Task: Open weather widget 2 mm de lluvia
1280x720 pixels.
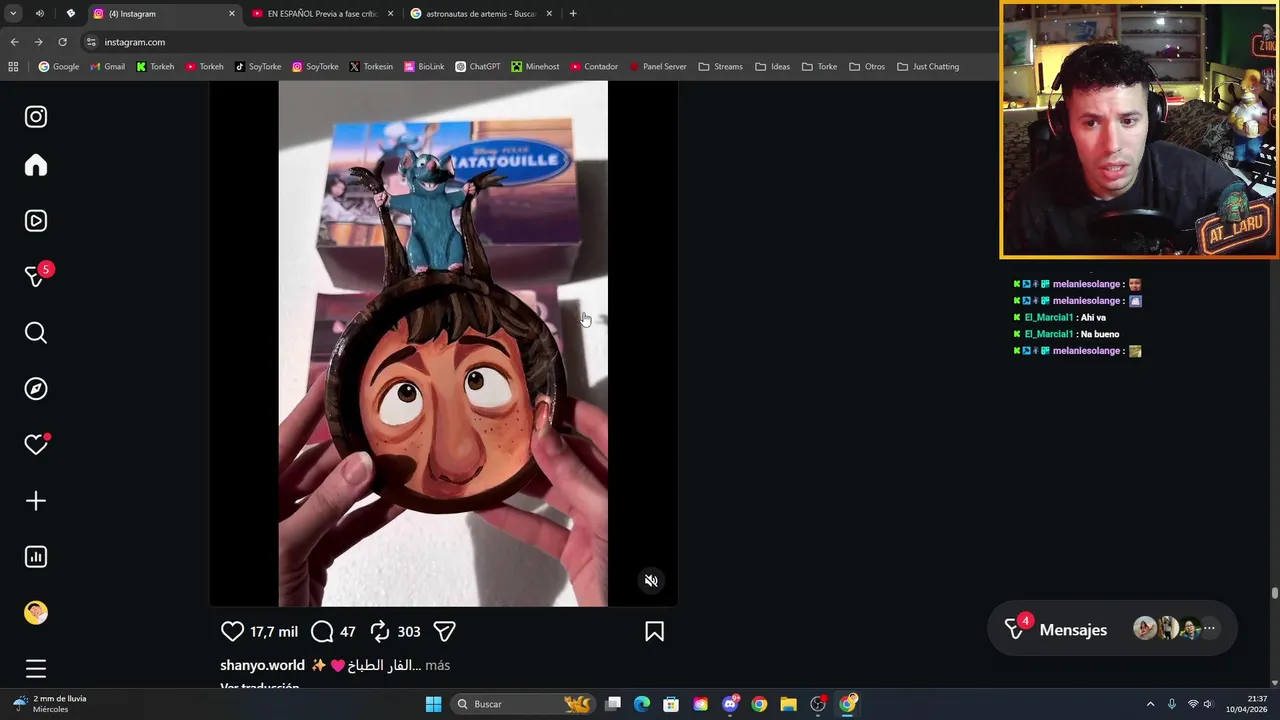Action: [x=50, y=704]
